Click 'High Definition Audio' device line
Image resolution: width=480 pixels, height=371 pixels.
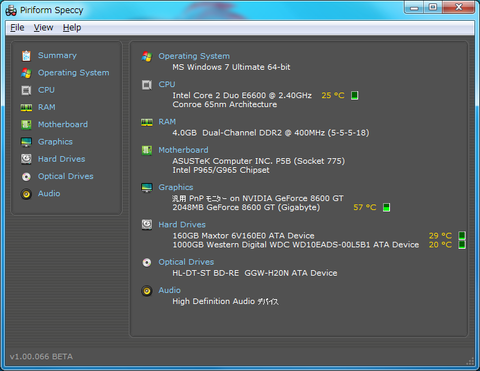[x=226, y=302]
